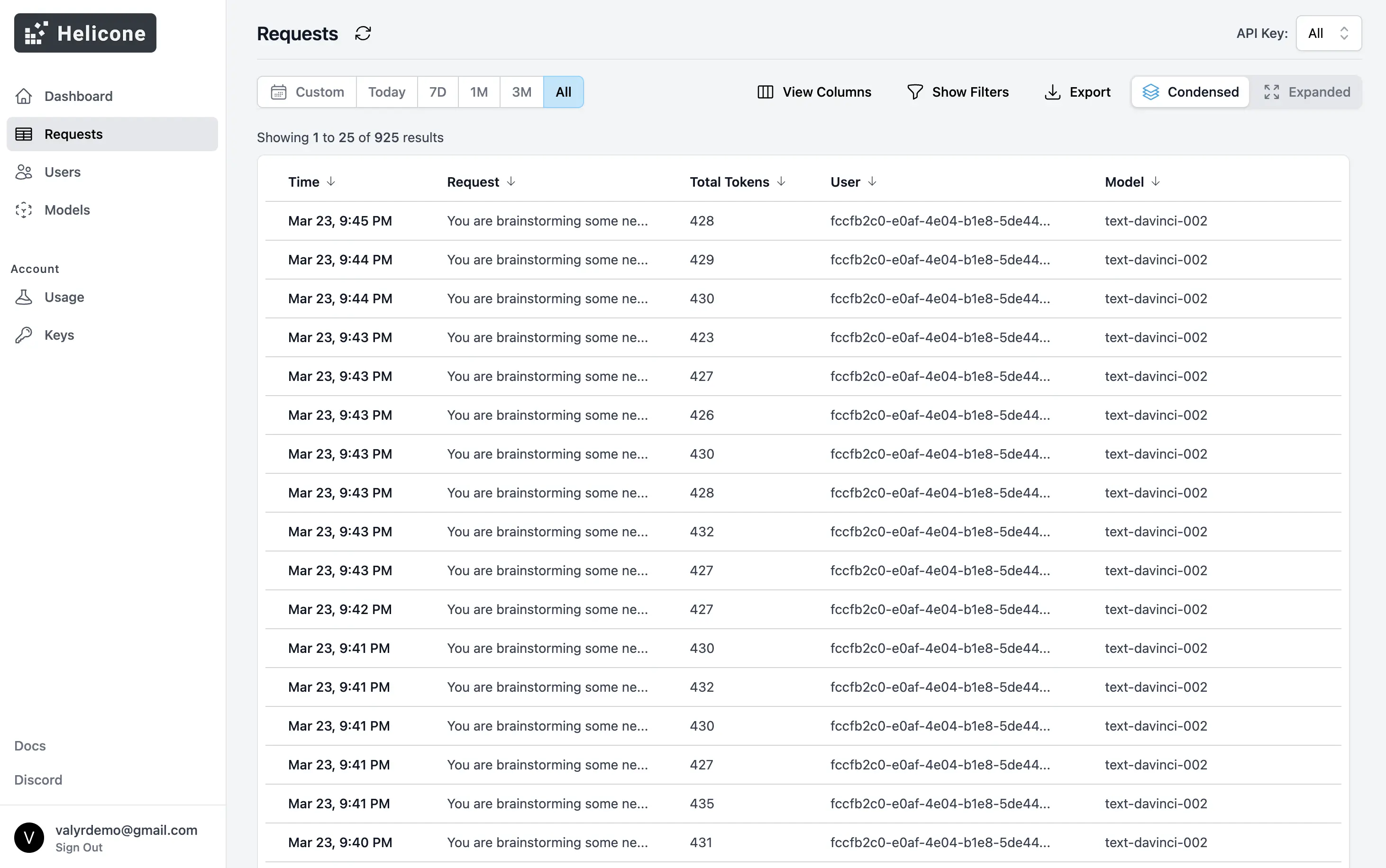Click the Export download icon
The image size is (1386, 868).
coord(1052,92)
